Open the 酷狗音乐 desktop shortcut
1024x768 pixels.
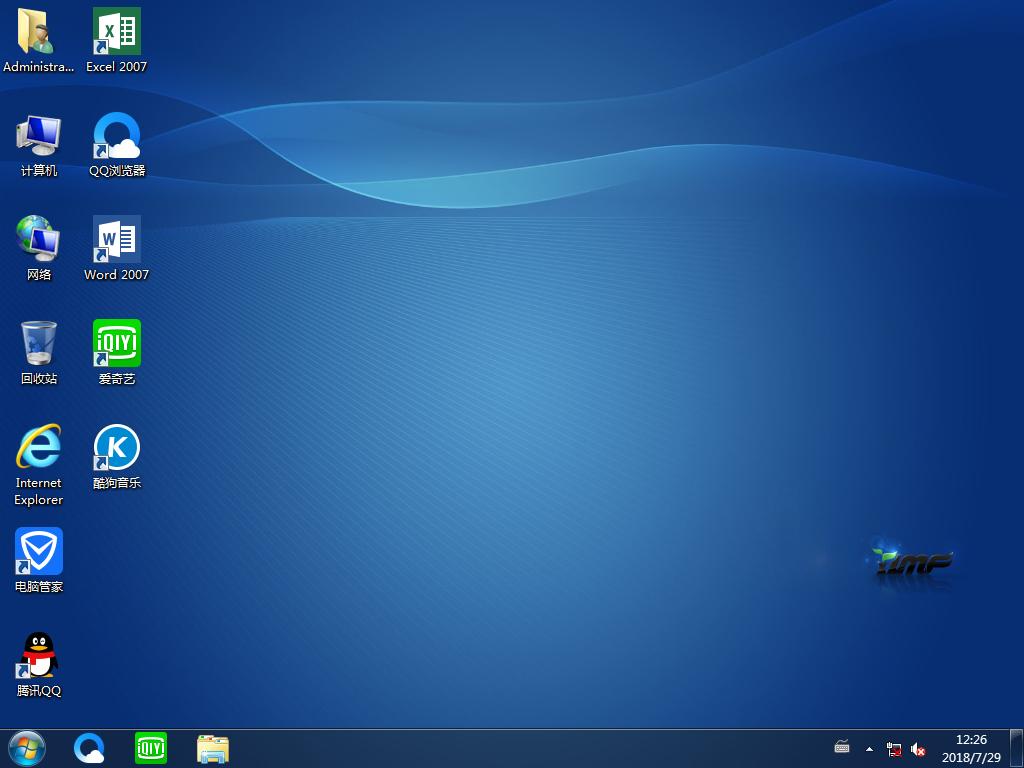(x=117, y=456)
